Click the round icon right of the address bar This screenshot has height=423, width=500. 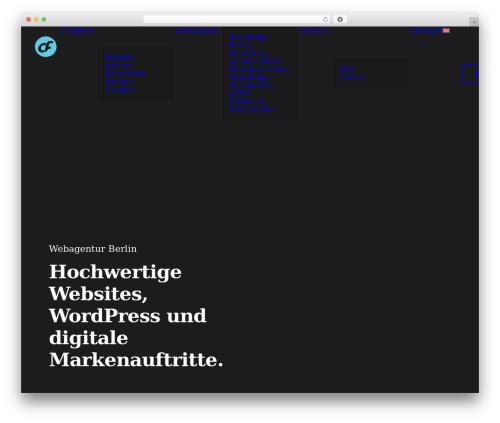(x=340, y=19)
